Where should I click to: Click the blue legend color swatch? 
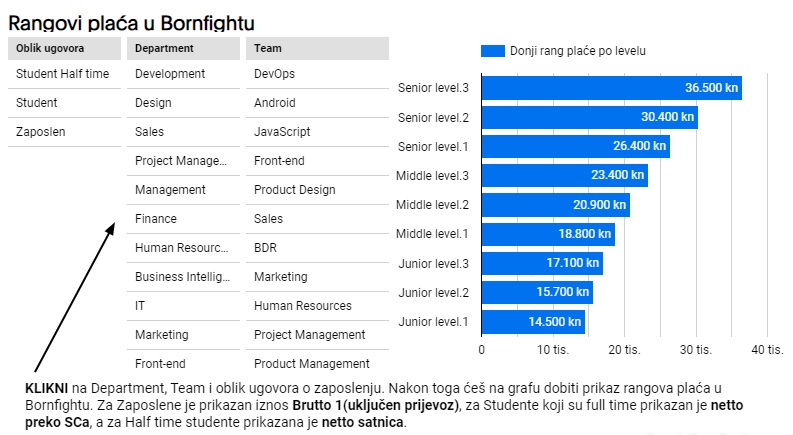(x=492, y=50)
